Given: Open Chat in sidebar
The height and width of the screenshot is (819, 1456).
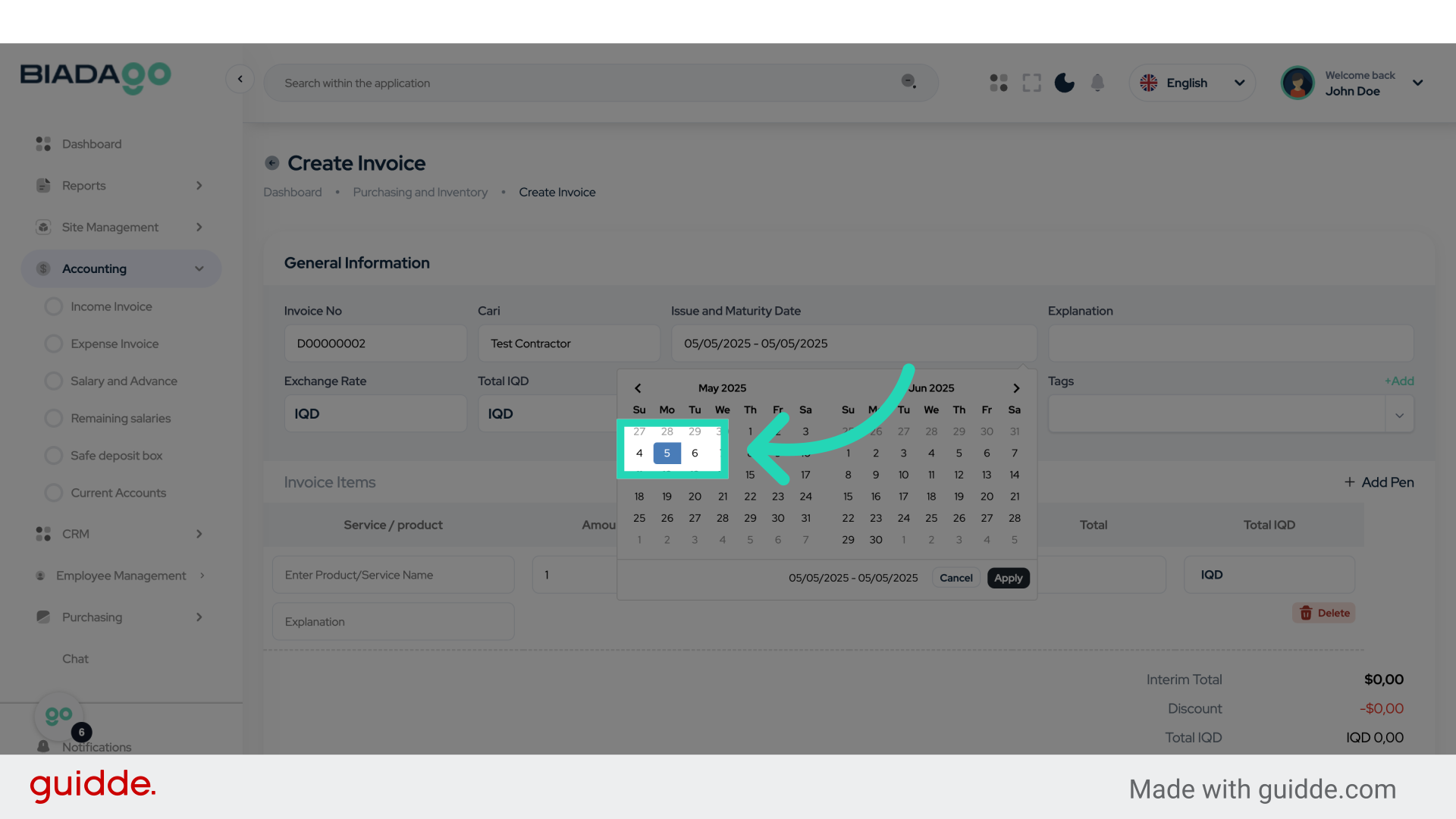Looking at the screenshot, I should tap(75, 659).
